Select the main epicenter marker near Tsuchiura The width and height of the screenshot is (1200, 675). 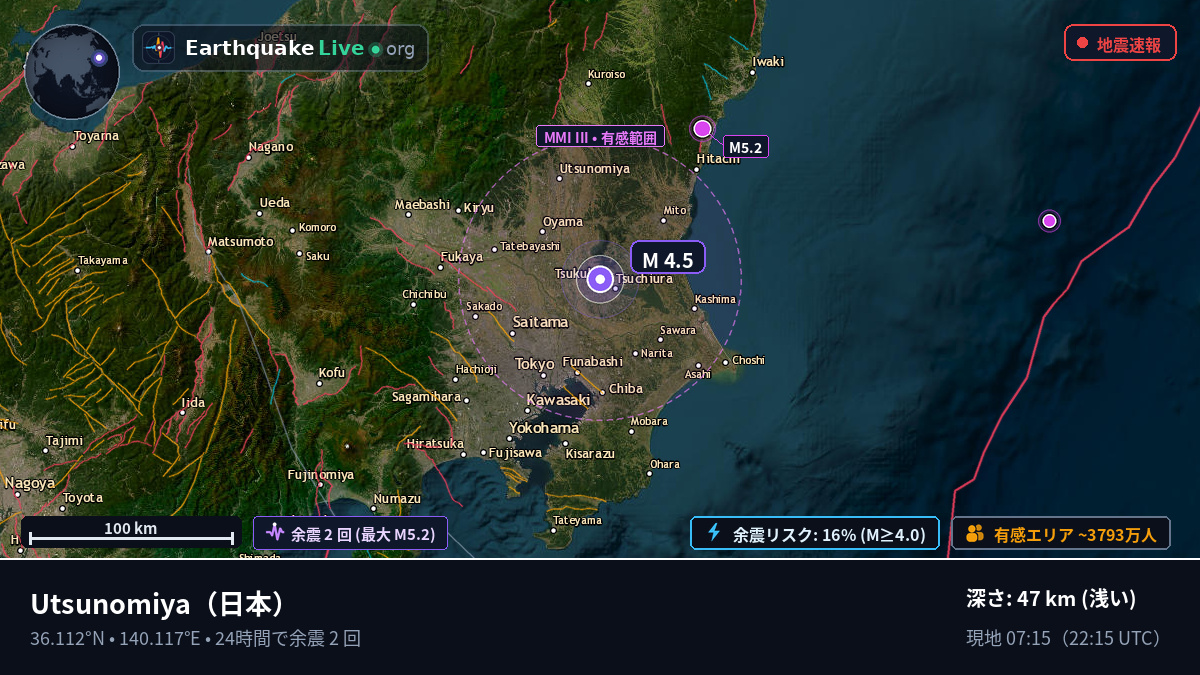coord(600,280)
